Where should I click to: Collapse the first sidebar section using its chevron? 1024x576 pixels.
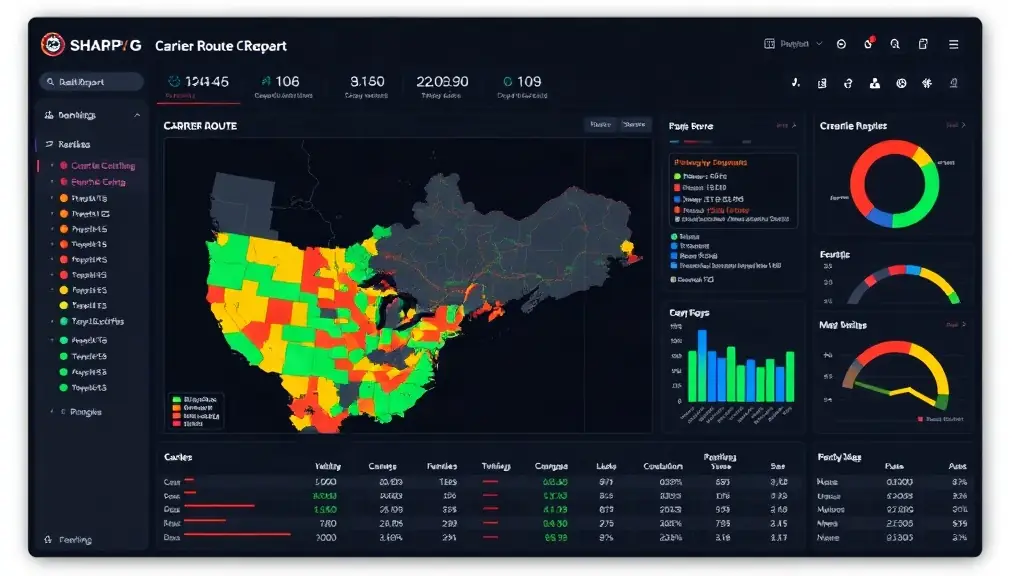point(137,115)
